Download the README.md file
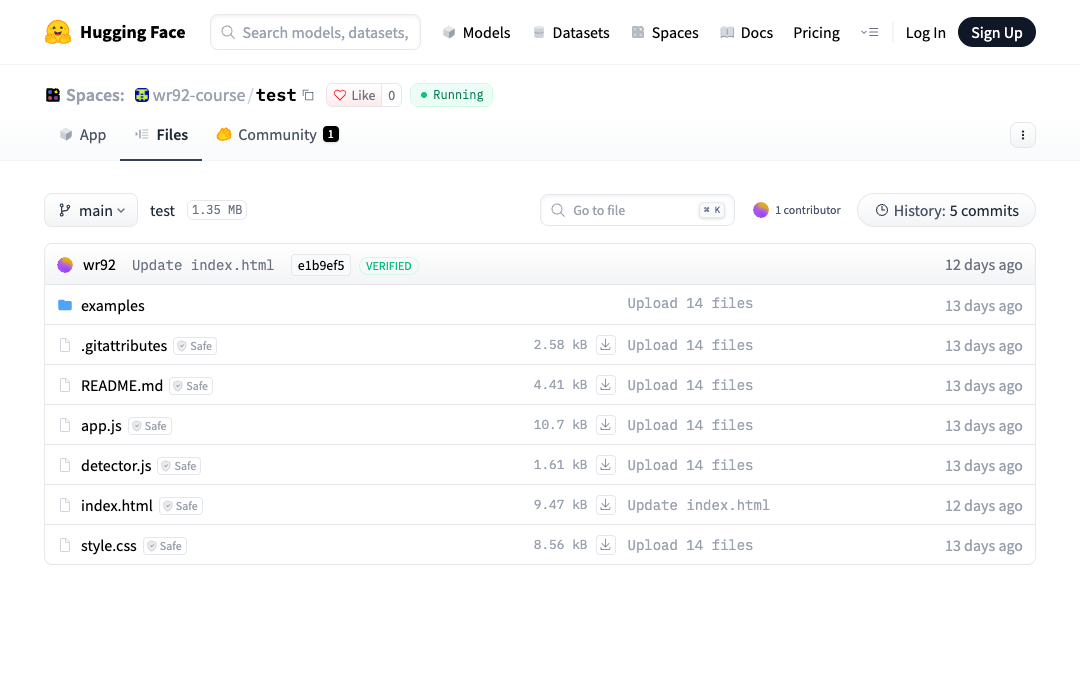Viewport: 1080px width, 700px height. 605,384
